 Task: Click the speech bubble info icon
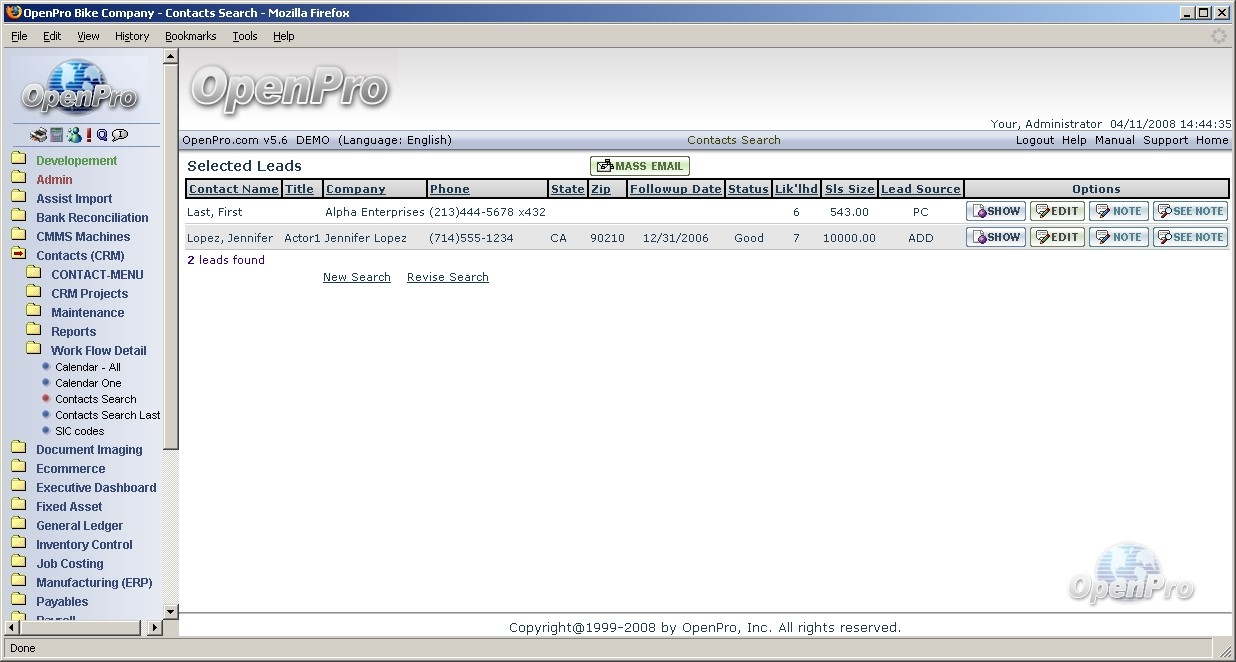point(120,135)
